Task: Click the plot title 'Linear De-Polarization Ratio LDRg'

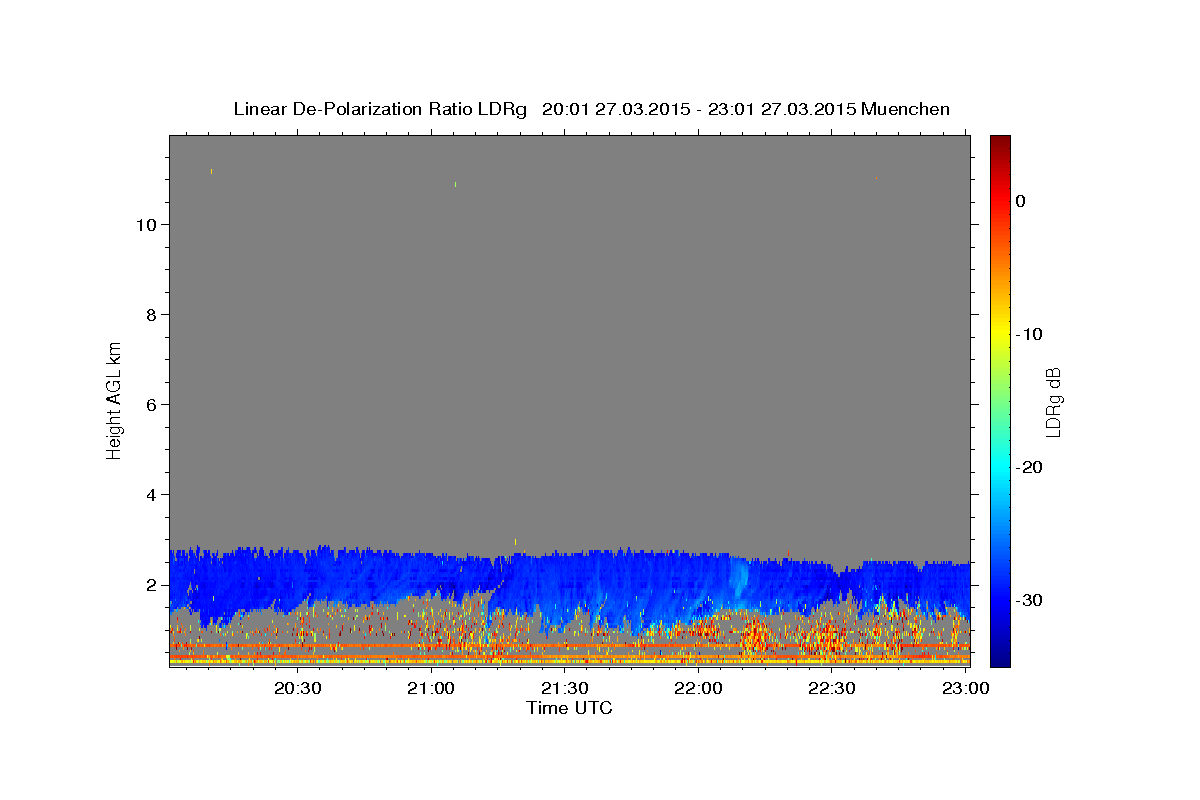Action: click(380, 109)
